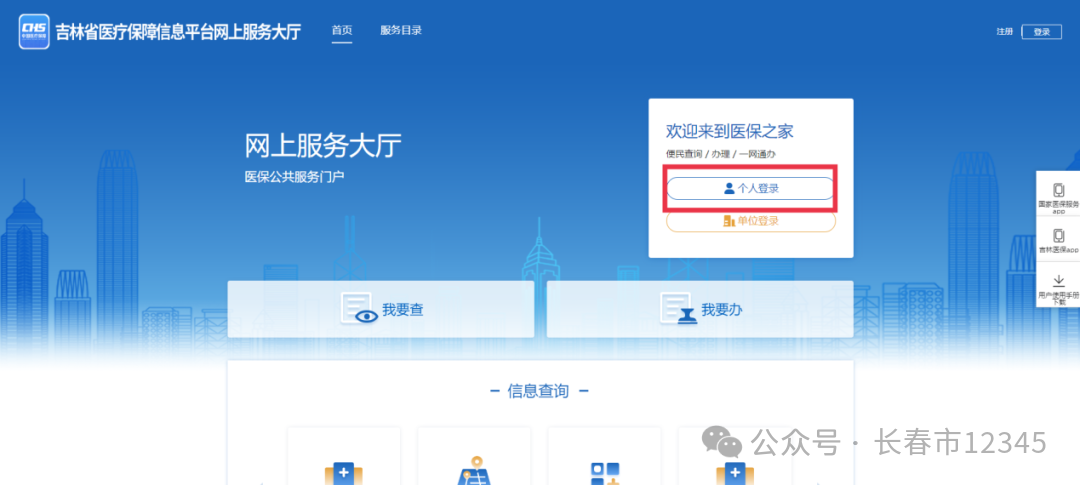Open the 我要办 service panel
The height and width of the screenshot is (485, 1080).
coord(700,309)
